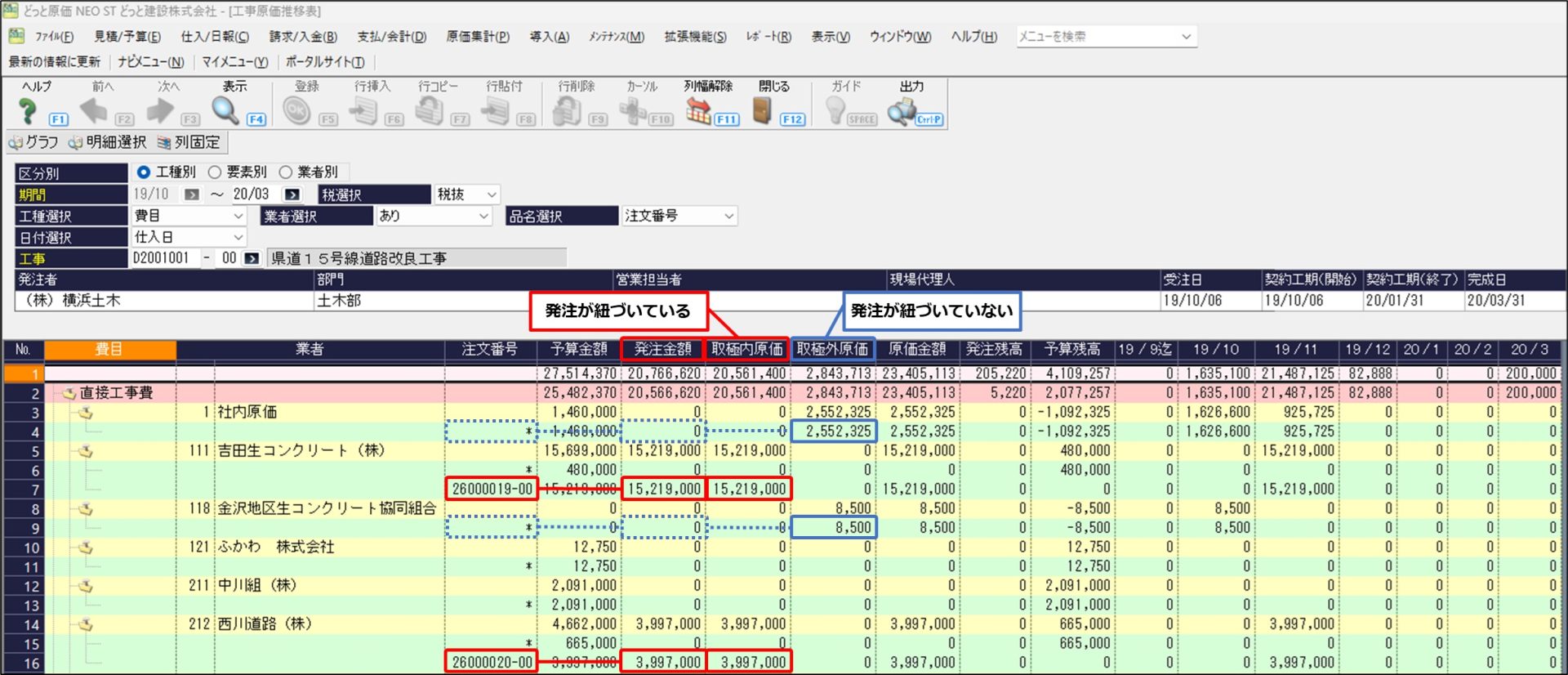Click the 列幅解除 column width reset icon
Image resolution: width=1568 pixels, height=675 pixels.
point(698,110)
